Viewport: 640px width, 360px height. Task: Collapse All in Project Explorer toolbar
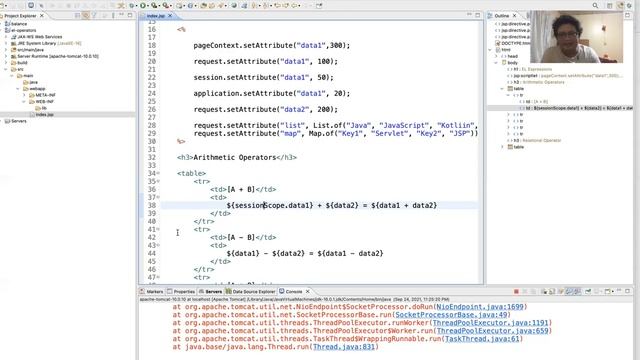click(x=77, y=15)
